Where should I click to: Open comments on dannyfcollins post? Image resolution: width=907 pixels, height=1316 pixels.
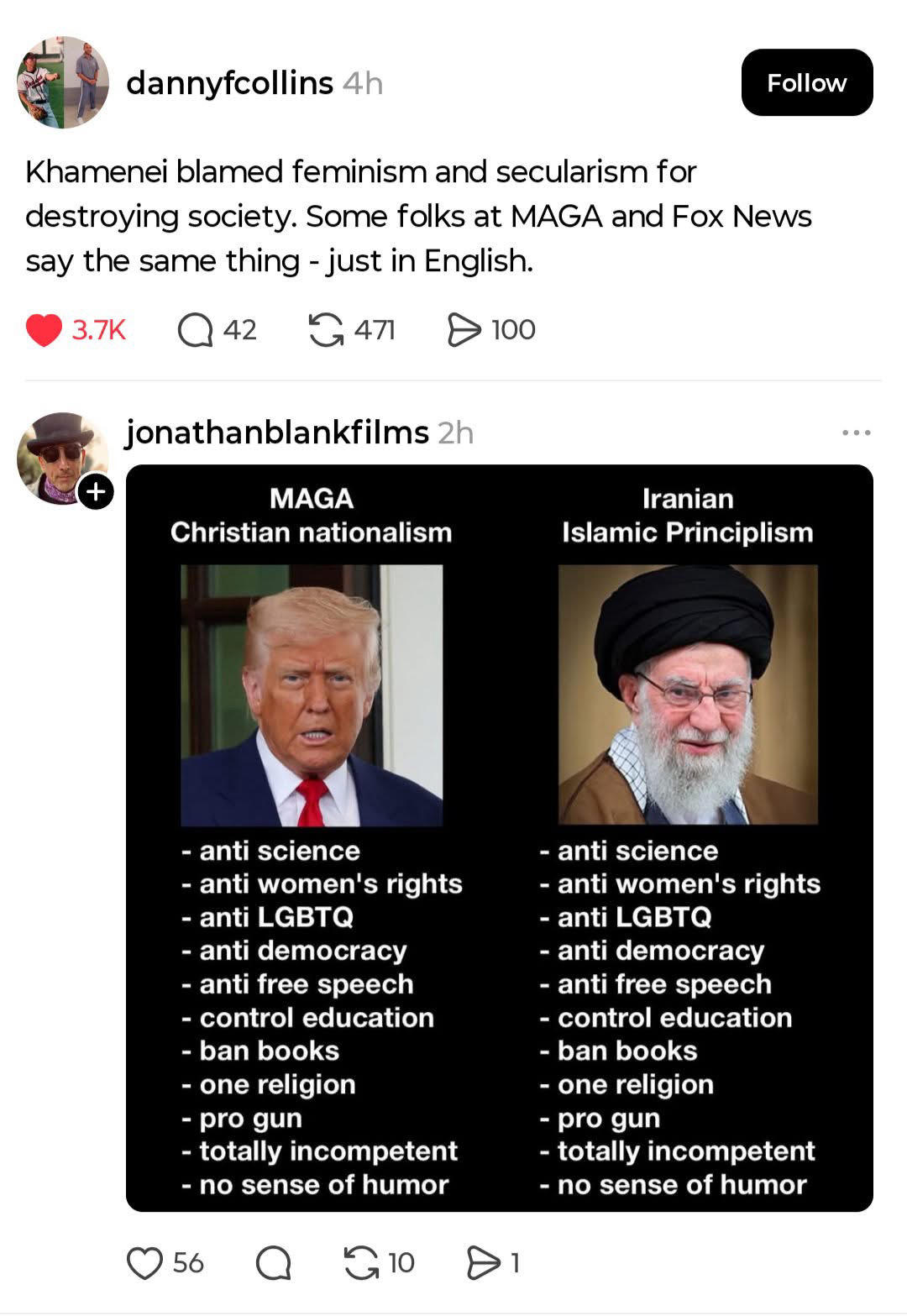tap(195, 330)
